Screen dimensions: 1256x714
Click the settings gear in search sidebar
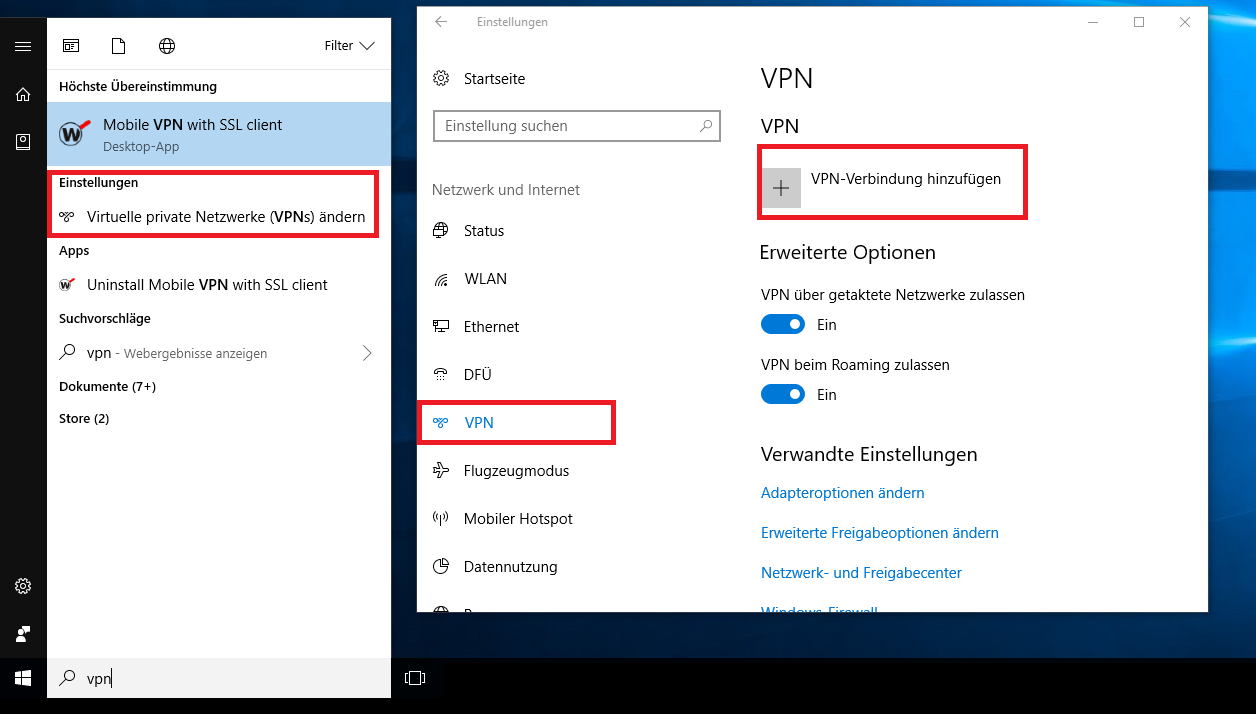[x=23, y=586]
